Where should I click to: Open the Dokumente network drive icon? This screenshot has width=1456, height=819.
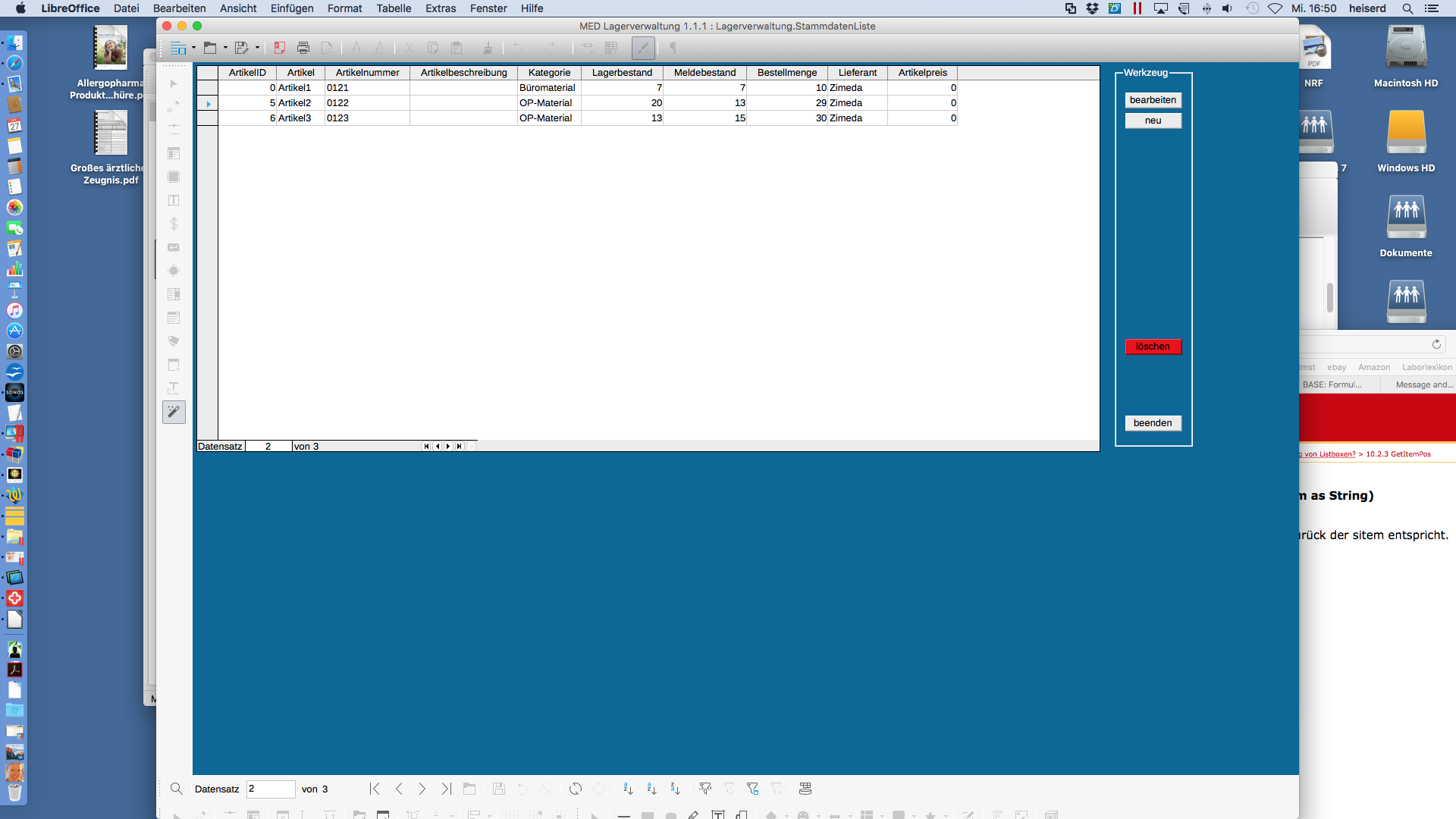click(x=1406, y=218)
